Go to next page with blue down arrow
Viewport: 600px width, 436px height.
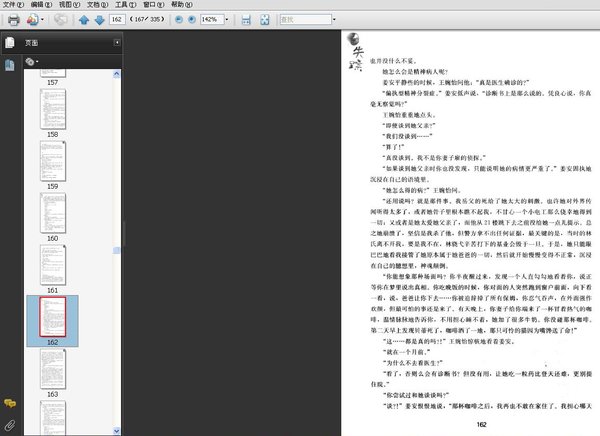(x=99, y=20)
